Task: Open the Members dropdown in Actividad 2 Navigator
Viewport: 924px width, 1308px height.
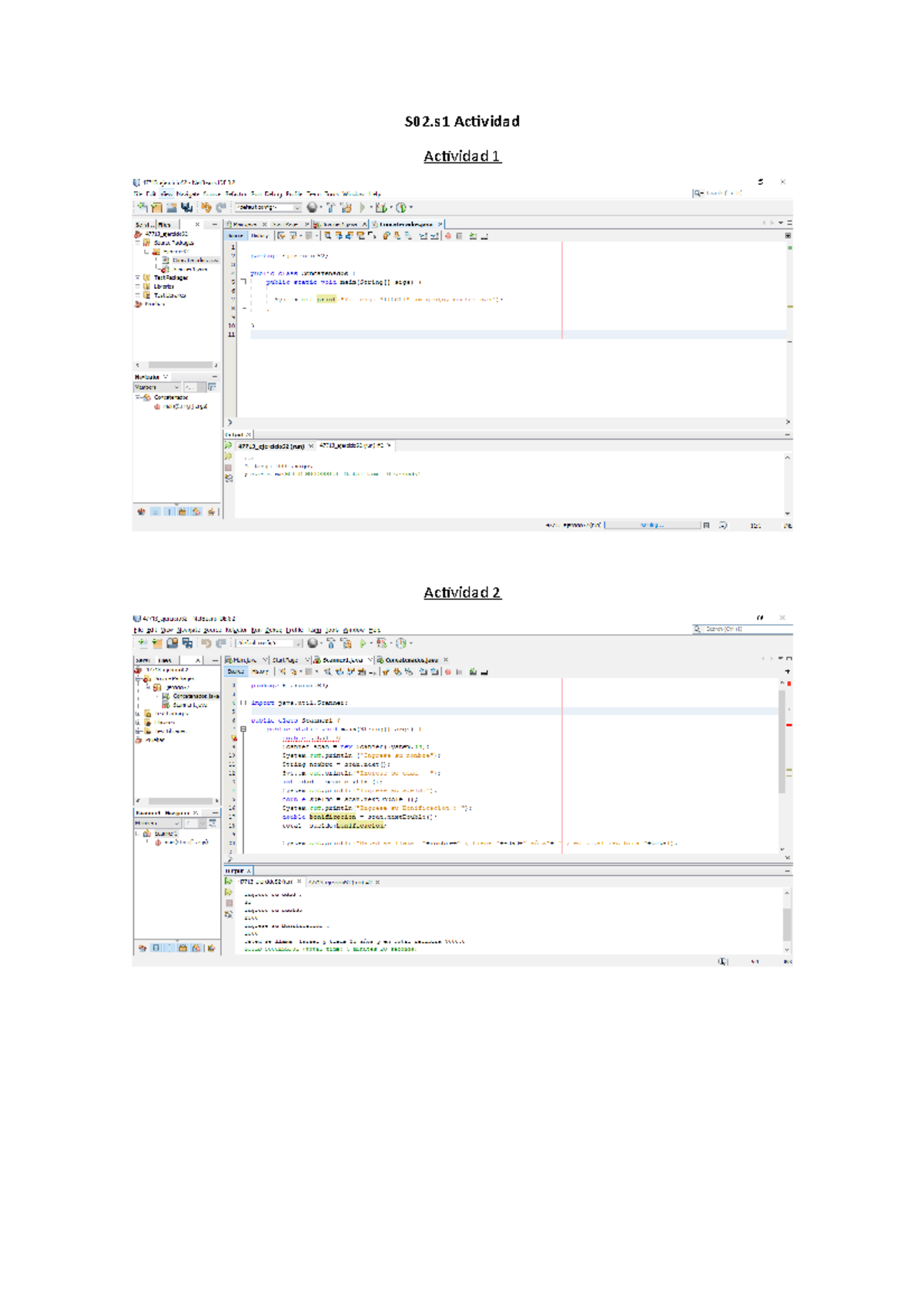Action: [x=158, y=823]
